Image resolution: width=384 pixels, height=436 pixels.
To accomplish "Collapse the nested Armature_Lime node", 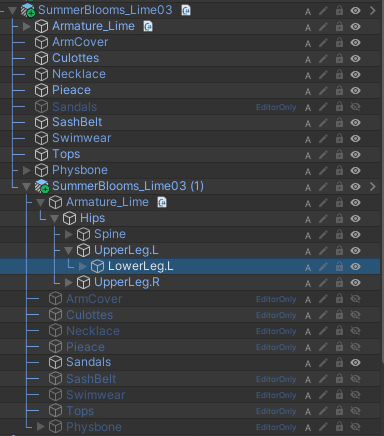I will point(41,203).
